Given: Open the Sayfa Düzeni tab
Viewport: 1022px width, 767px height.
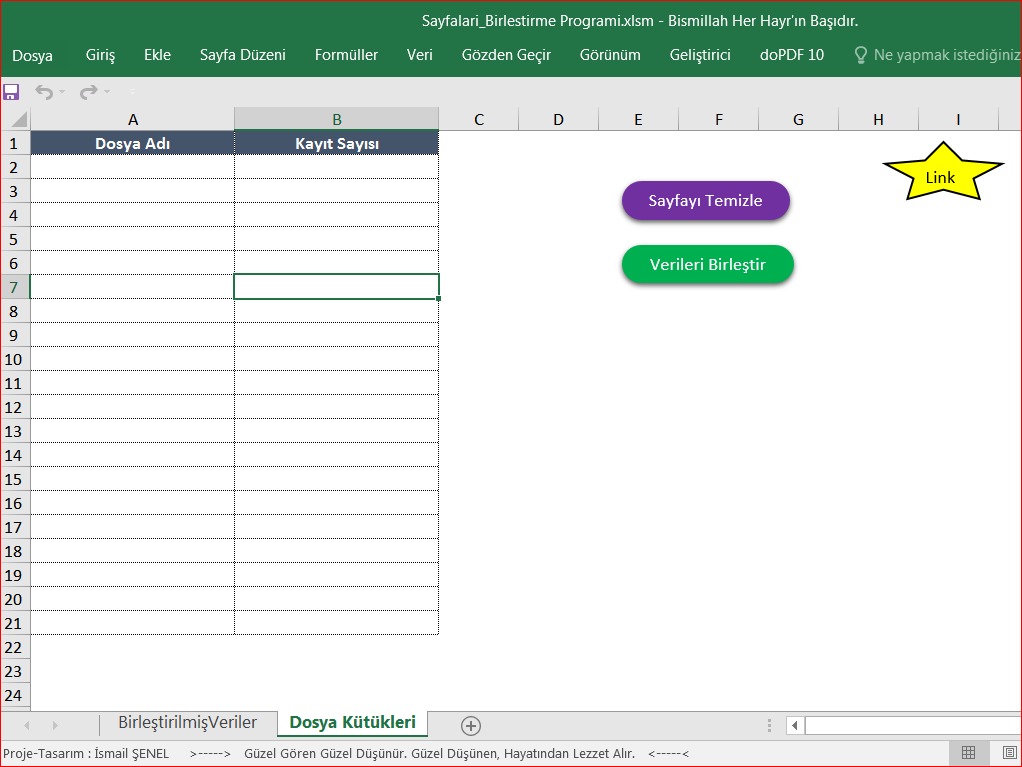Looking at the screenshot, I should [242, 55].
